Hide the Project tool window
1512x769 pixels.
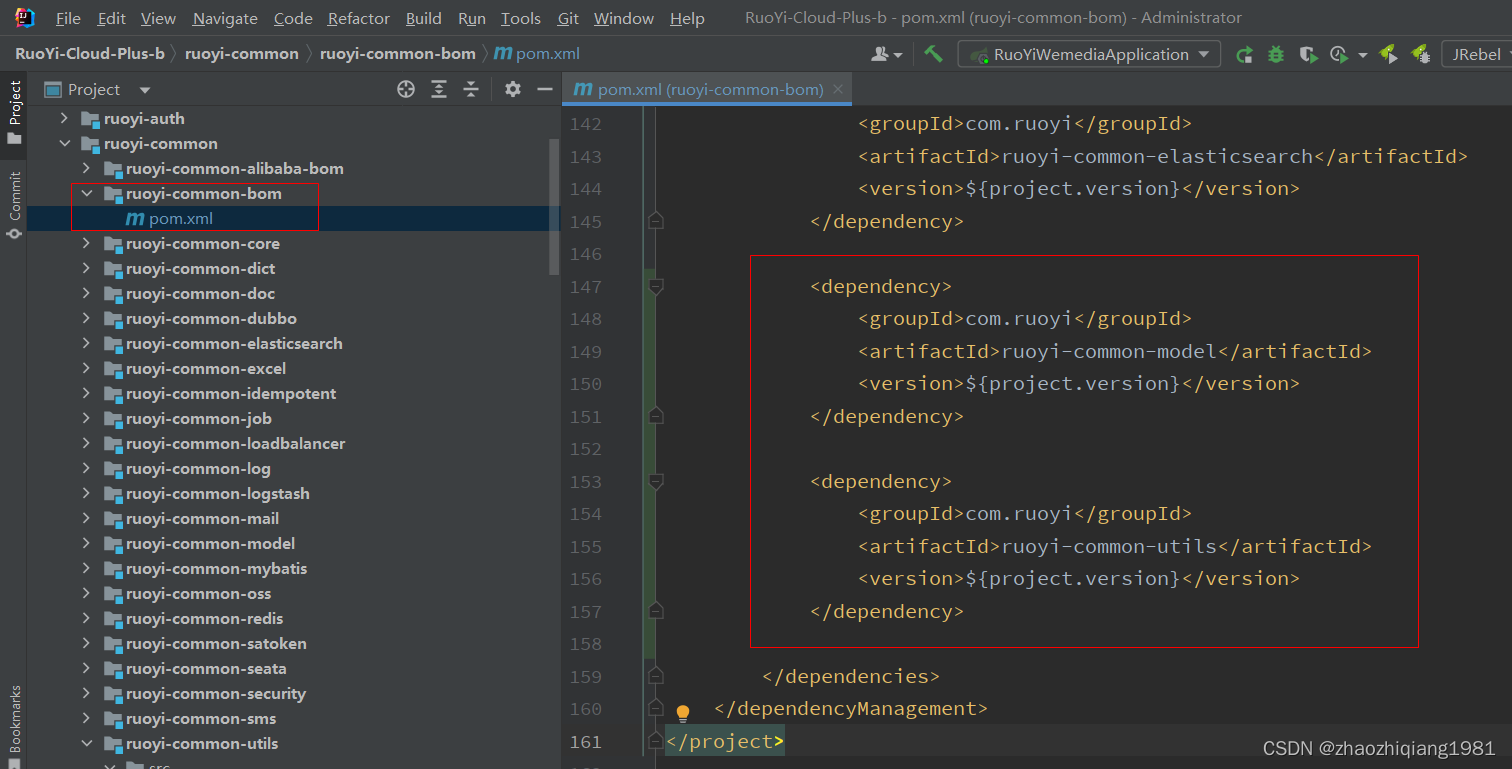(x=545, y=89)
